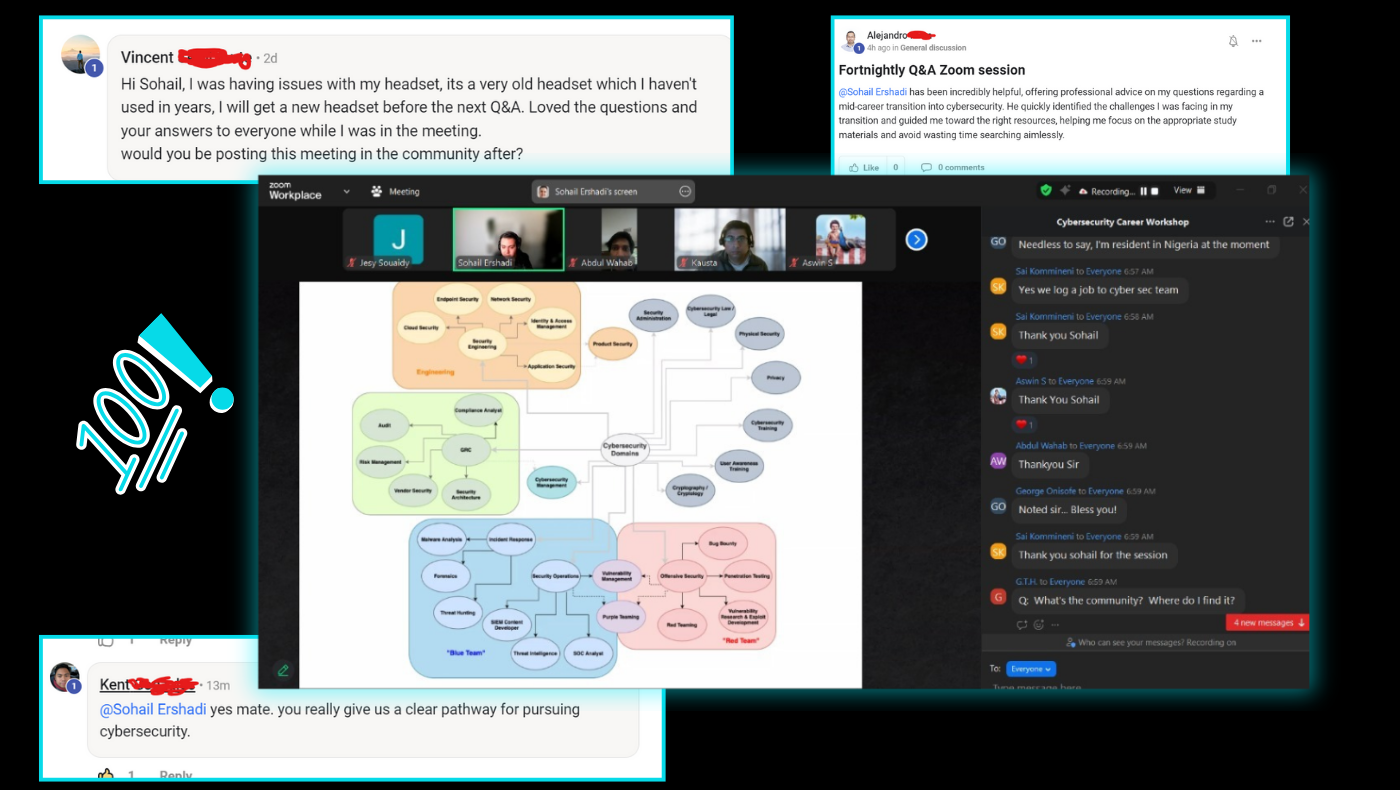Pop out the Zoom chat panel
The height and width of the screenshot is (790, 1400).
click(1288, 222)
